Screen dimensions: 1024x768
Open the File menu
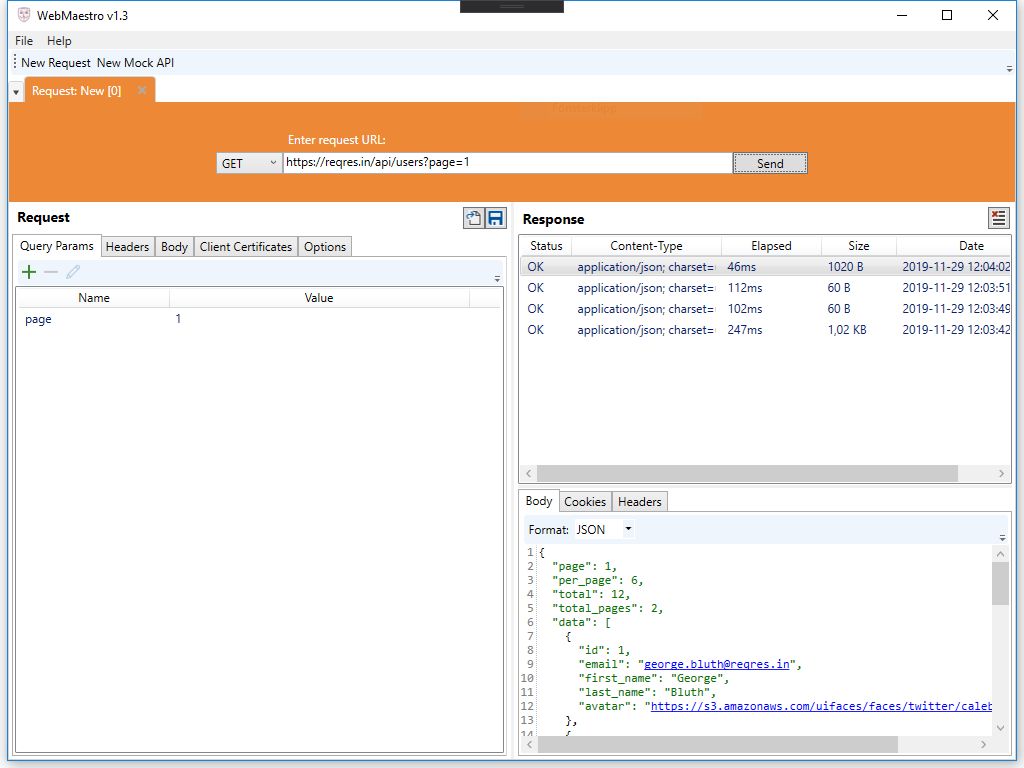[x=23, y=41]
